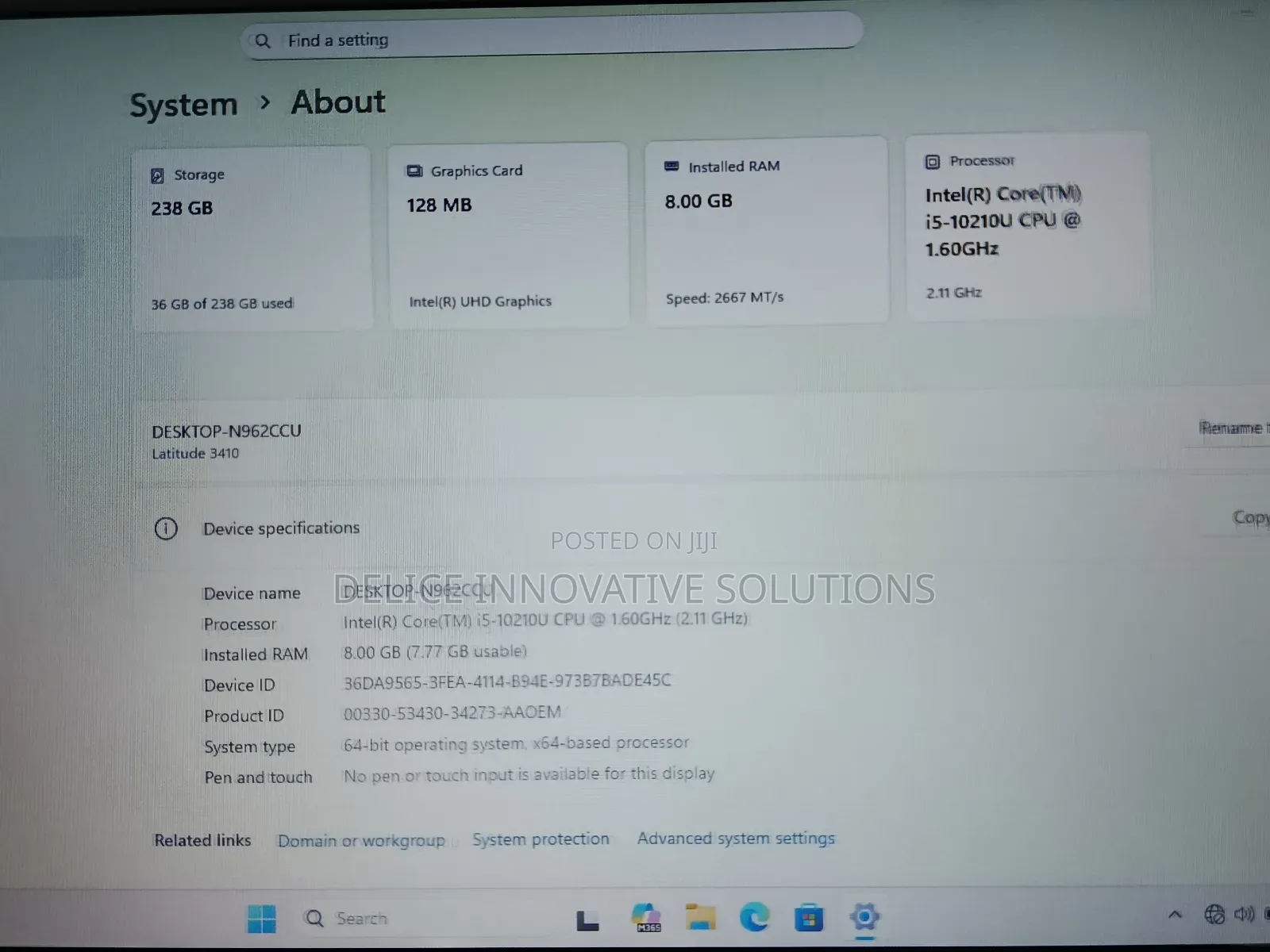Open the Graphics Card 128 MB card
This screenshot has height=952, width=1270.
508,235
